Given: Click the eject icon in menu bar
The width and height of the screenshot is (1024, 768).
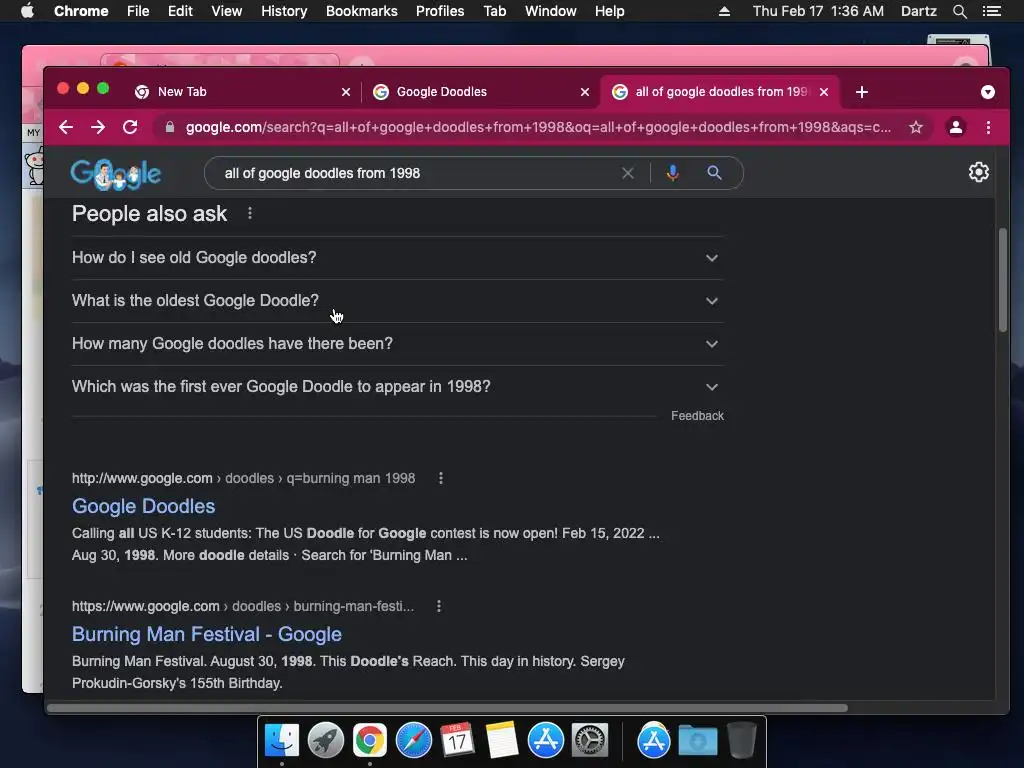Looking at the screenshot, I should pyautogui.click(x=724, y=11).
